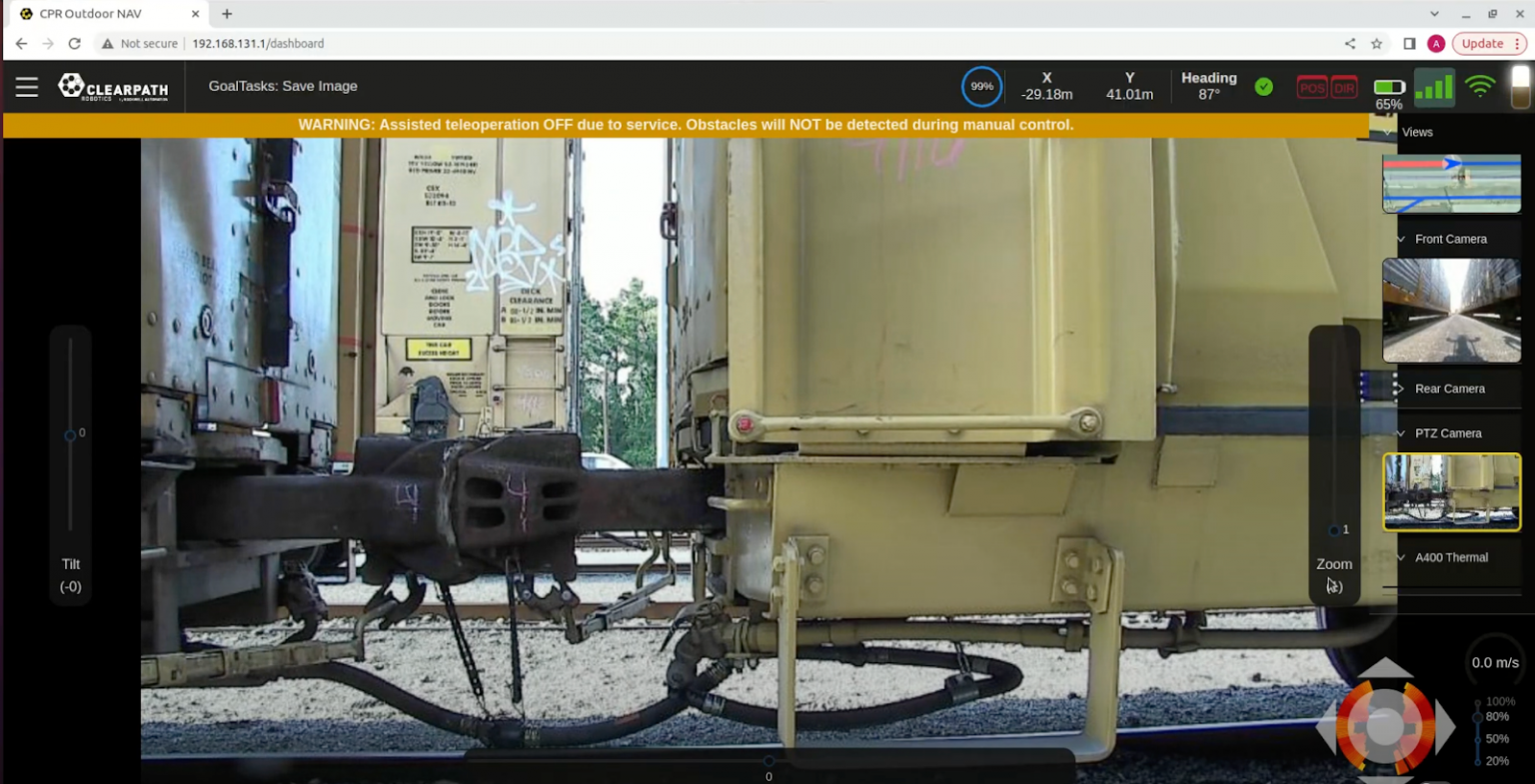Open the hamburger navigation menu
Image resolution: width=1535 pixels, height=784 pixels.
point(26,86)
